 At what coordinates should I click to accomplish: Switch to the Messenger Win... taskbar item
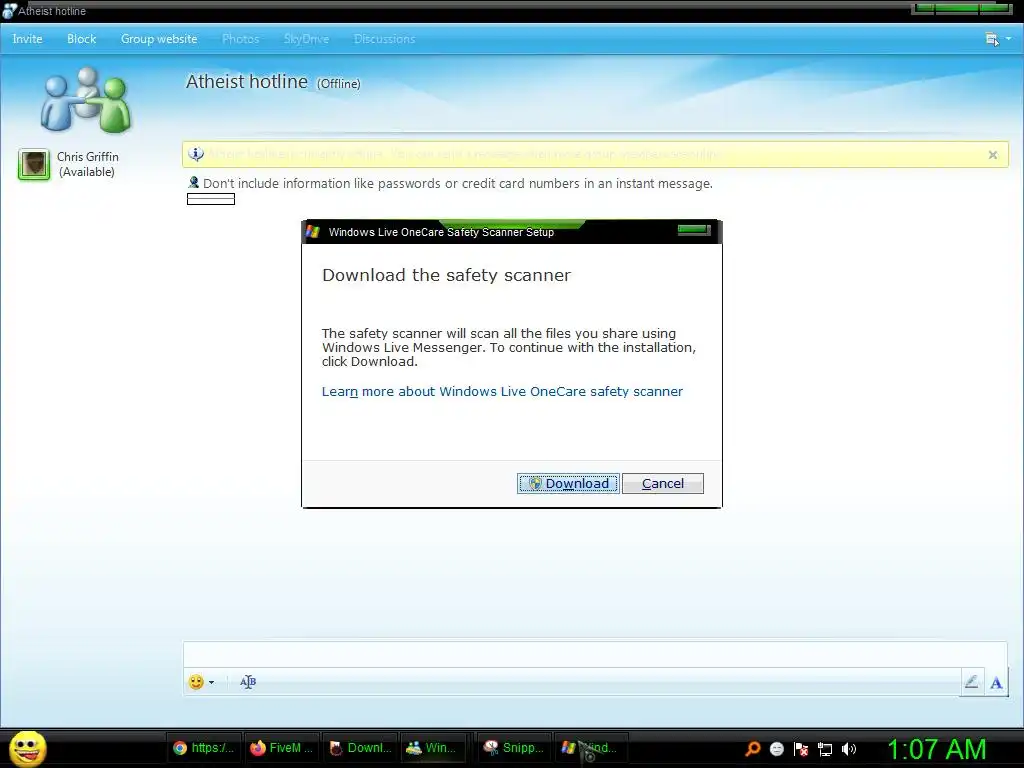click(434, 748)
